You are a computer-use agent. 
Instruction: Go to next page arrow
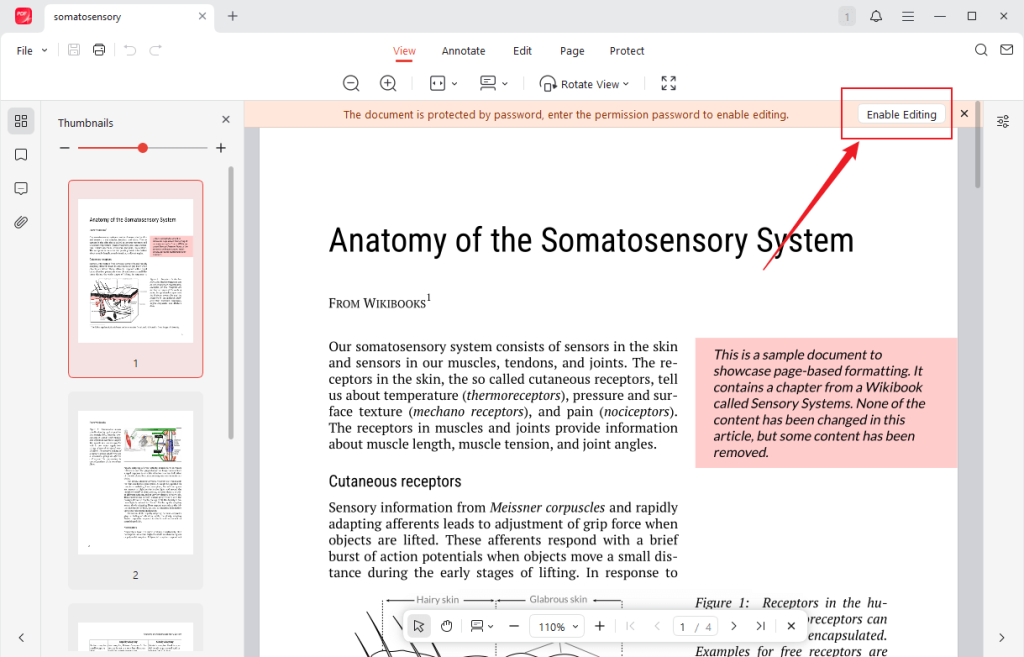coord(734,626)
